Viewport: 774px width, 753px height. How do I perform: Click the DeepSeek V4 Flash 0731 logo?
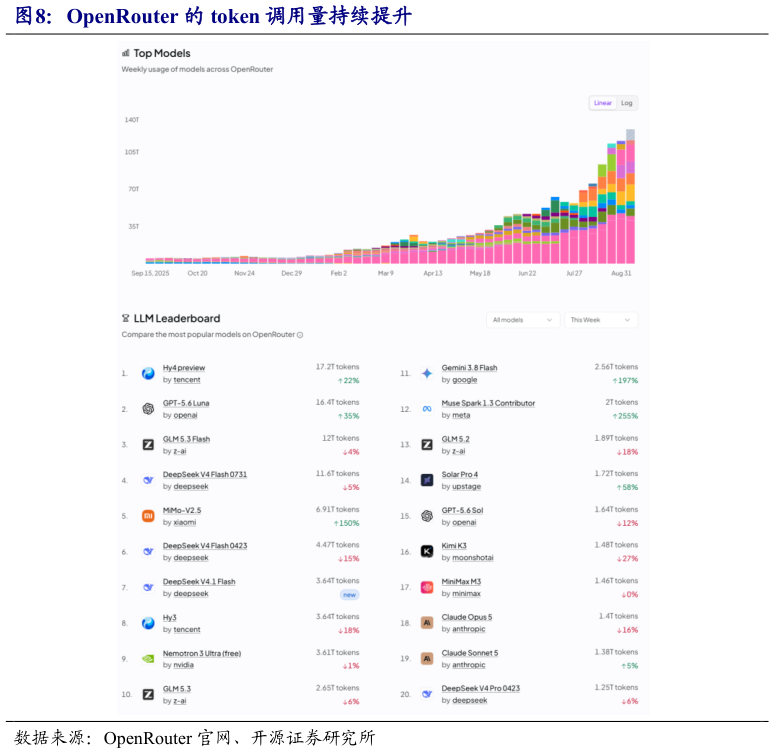click(148, 480)
